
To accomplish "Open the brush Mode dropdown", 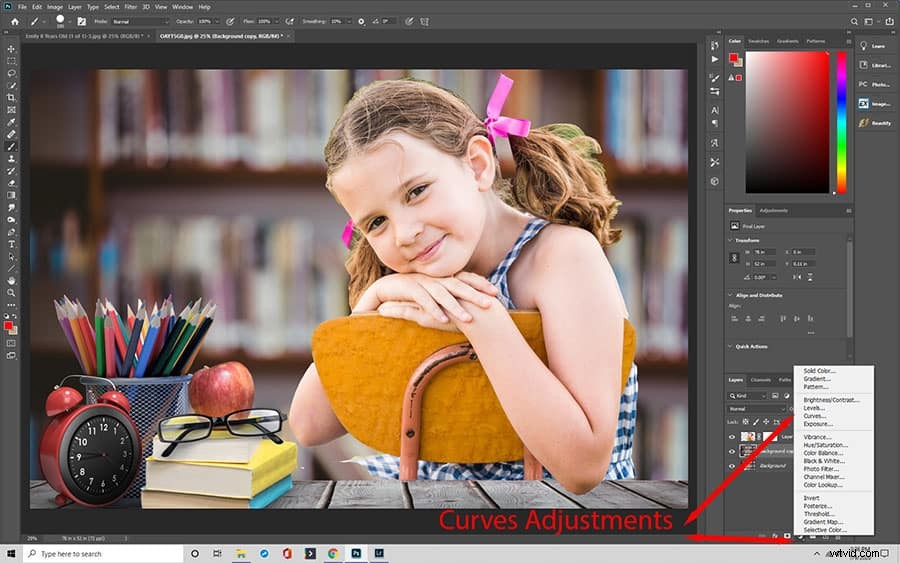I will [x=140, y=21].
